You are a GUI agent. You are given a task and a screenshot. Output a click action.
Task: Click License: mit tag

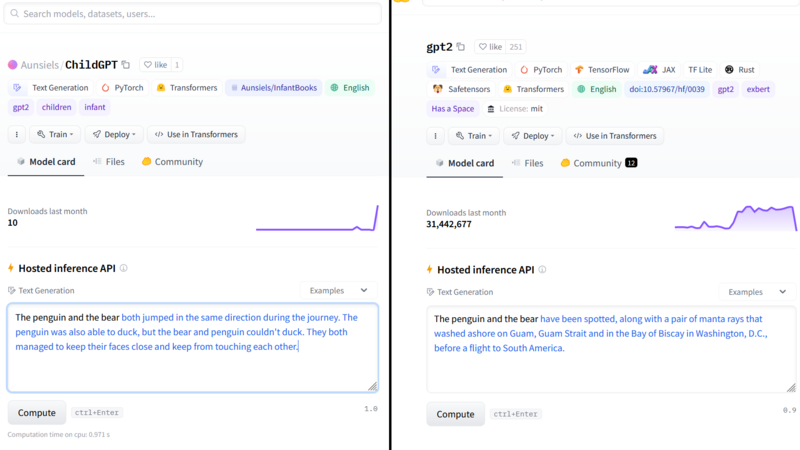pyautogui.click(x=515, y=109)
